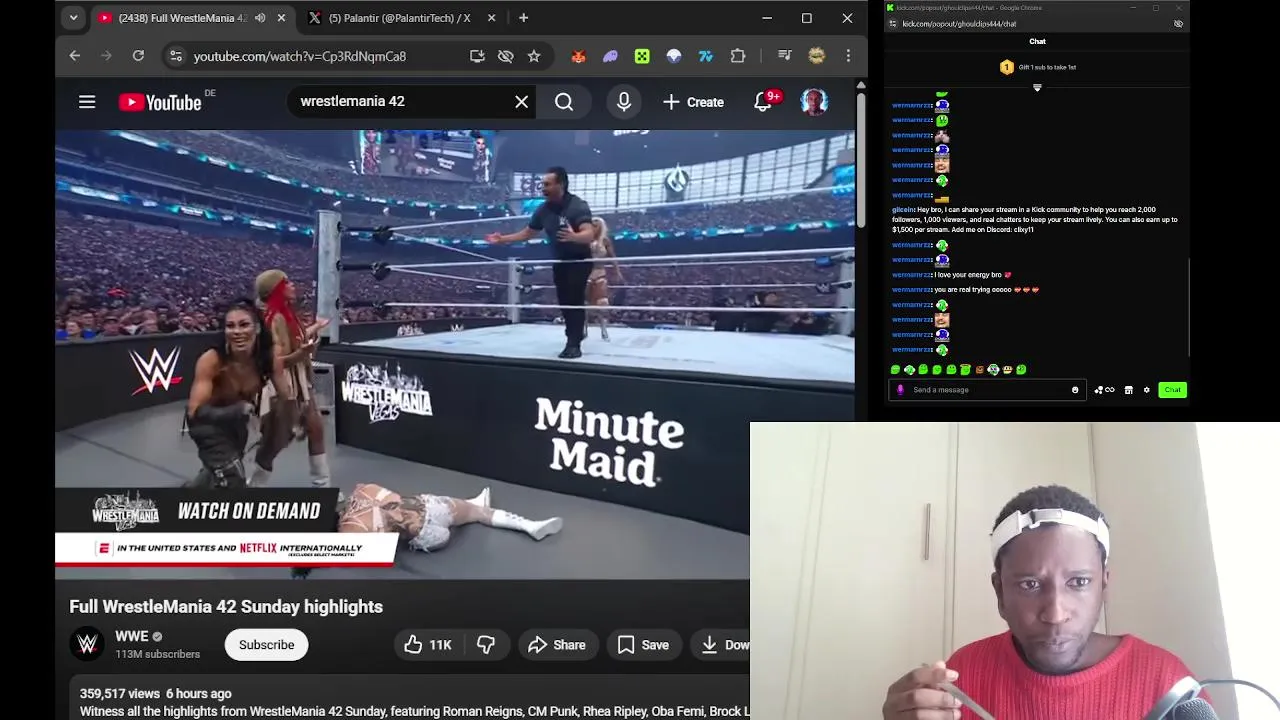This screenshot has height=720, width=1280.
Task: Reload the YouTube page
Action: tap(138, 56)
